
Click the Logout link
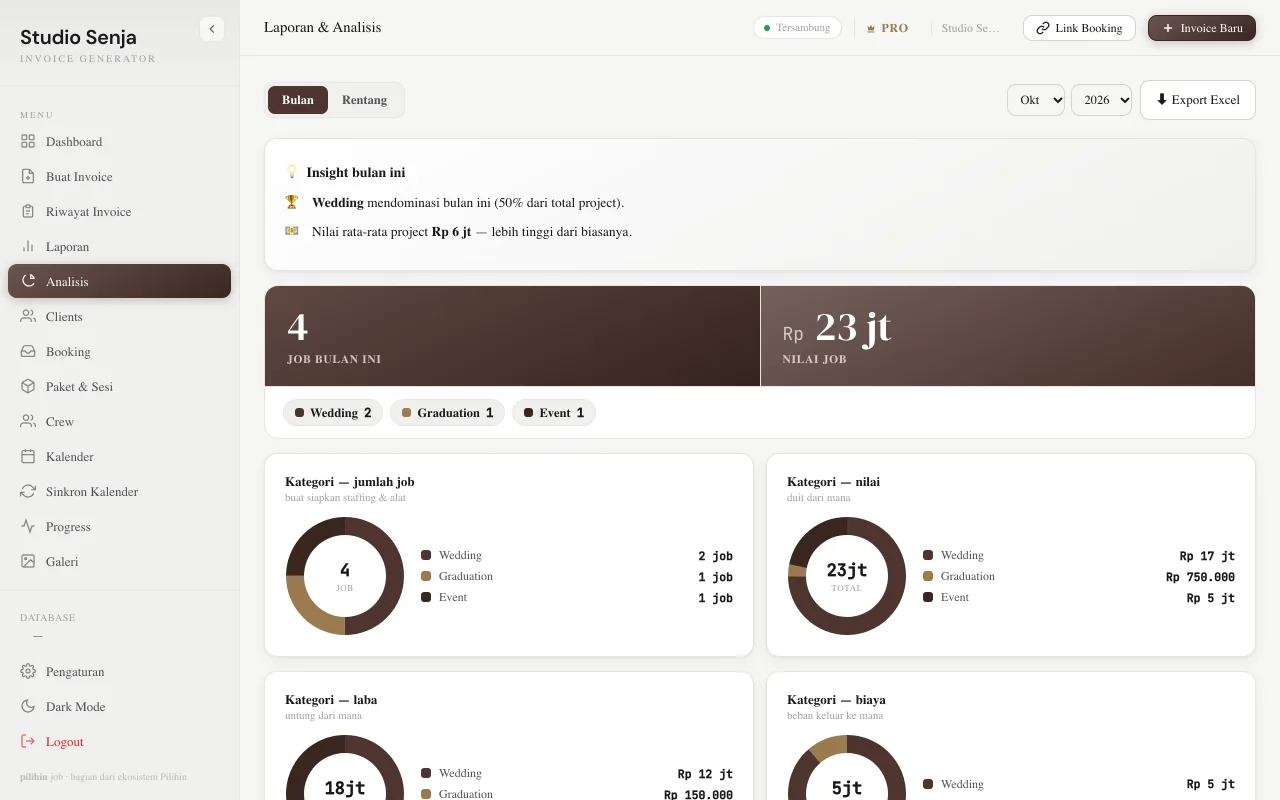[119, 742]
